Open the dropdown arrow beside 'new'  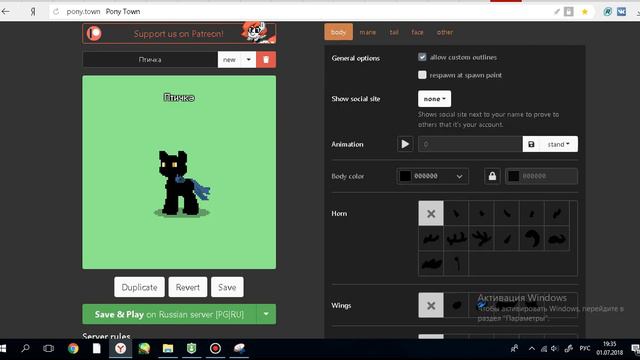(249, 60)
